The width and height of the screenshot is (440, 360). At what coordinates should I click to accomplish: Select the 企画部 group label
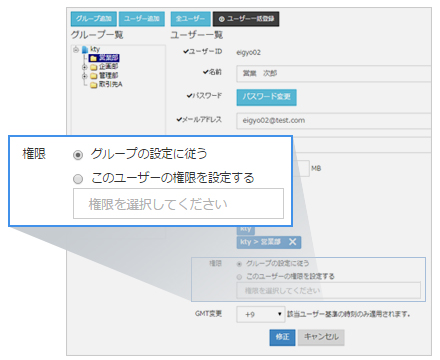[108, 67]
